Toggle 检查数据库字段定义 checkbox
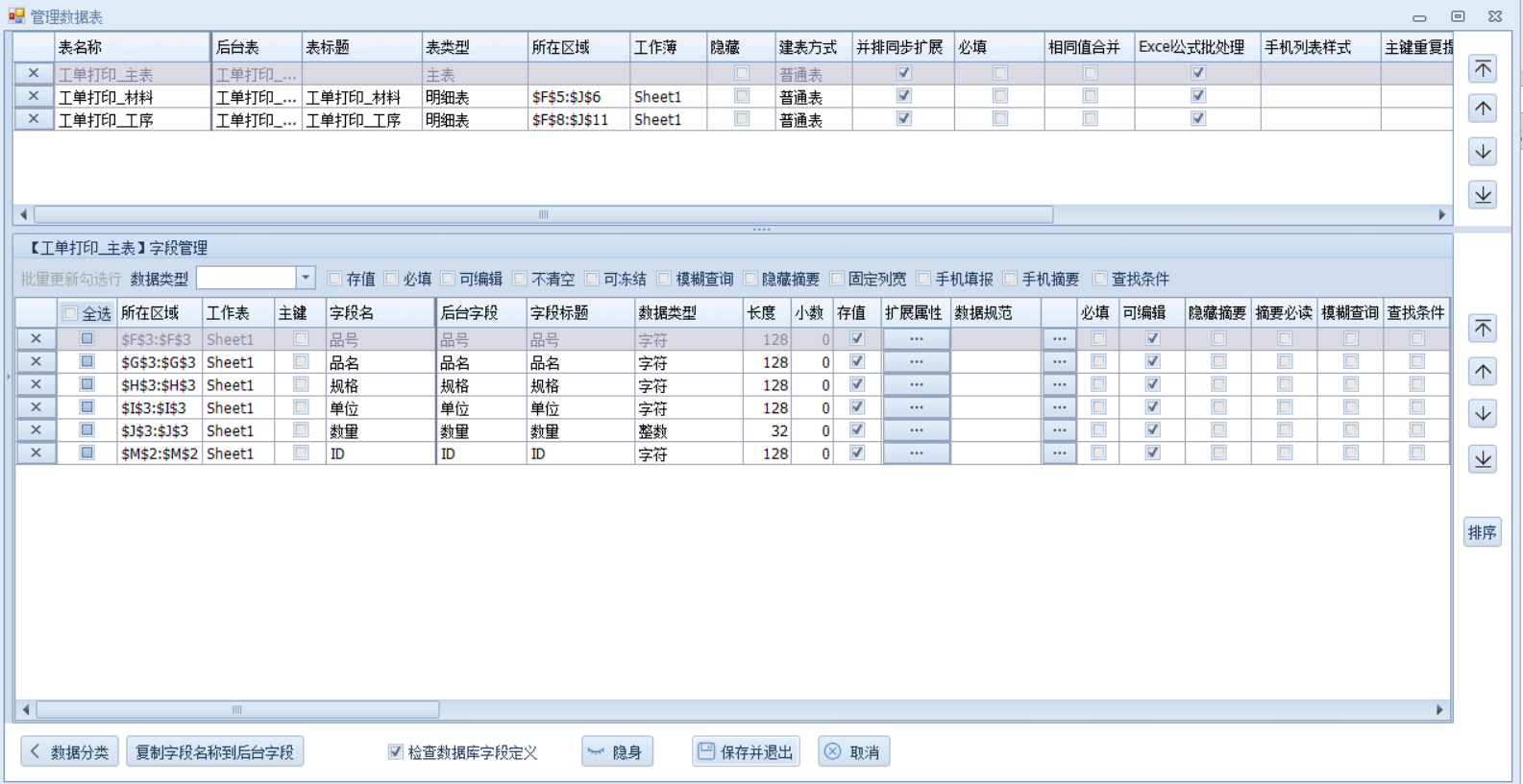This screenshot has width=1523, height=784. pyautogui.click(x=396, y=752)
